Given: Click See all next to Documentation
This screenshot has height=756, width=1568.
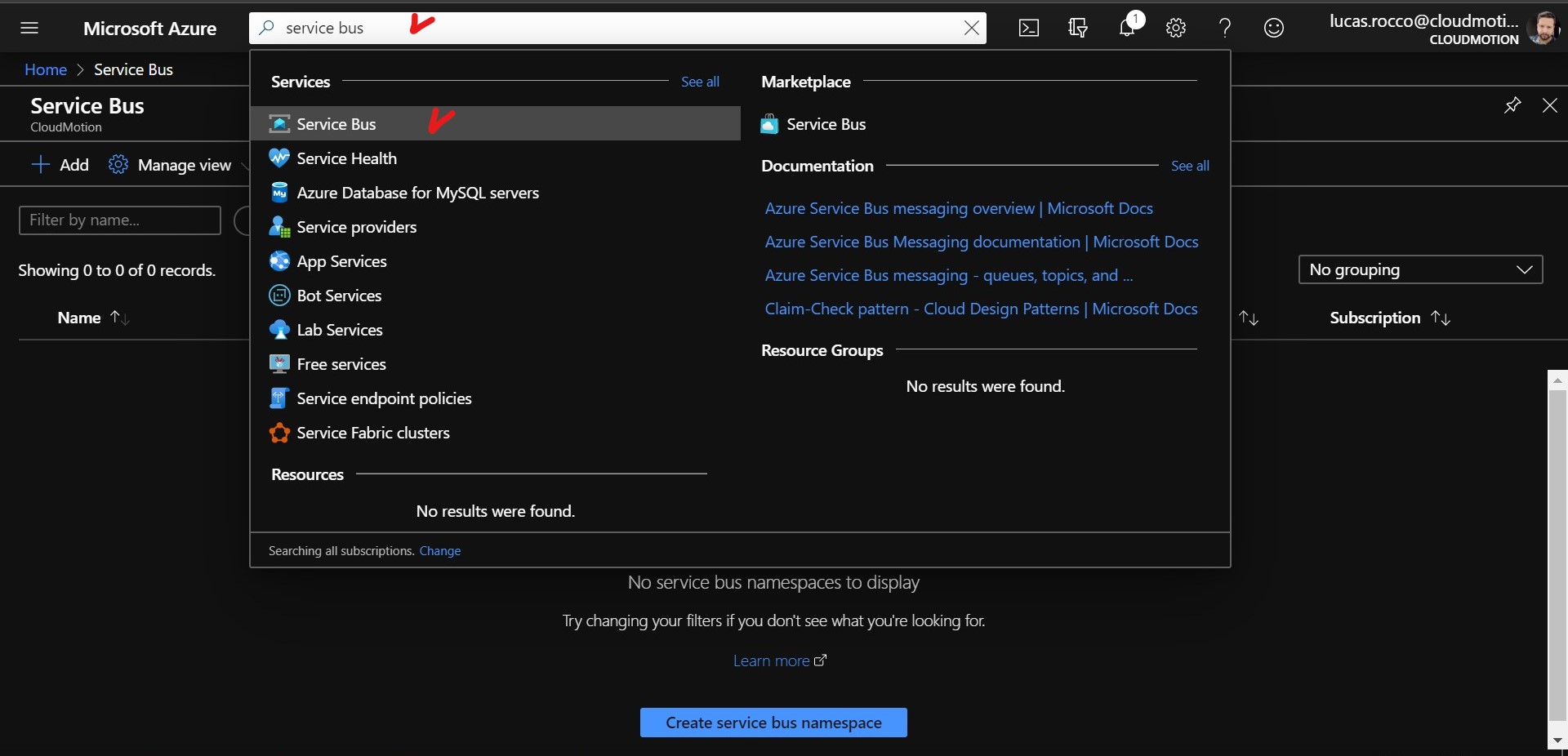Looking at the screenshot, I should (x=1190, y=166).
